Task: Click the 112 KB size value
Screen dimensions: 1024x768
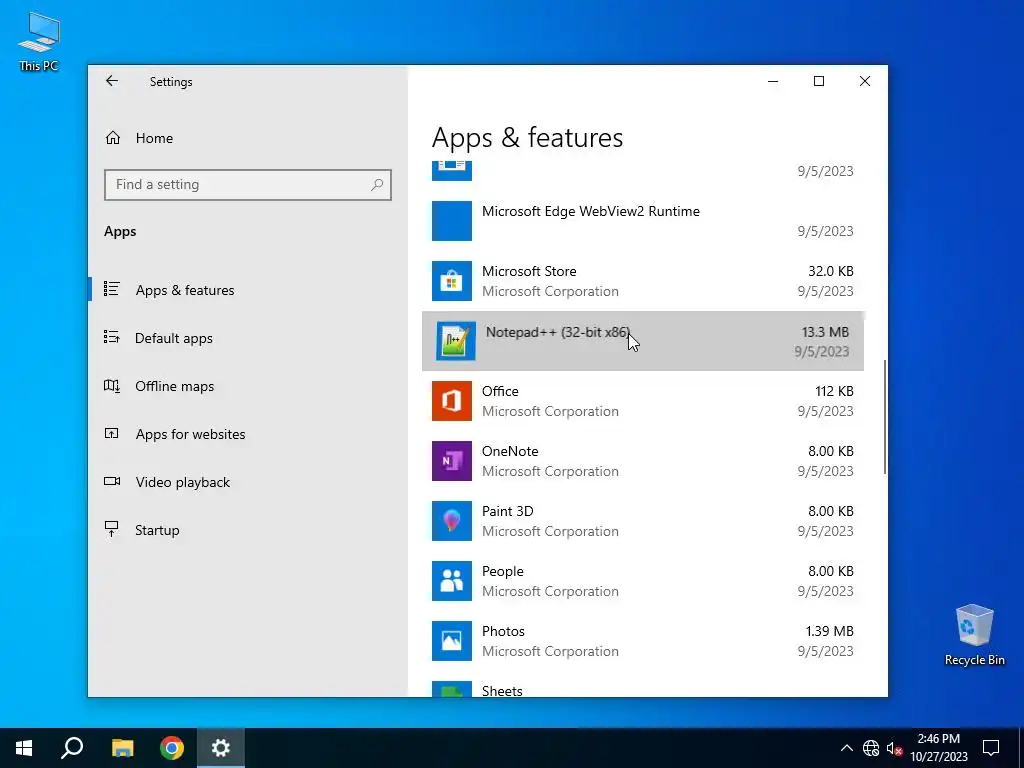Action: [834, 391]
